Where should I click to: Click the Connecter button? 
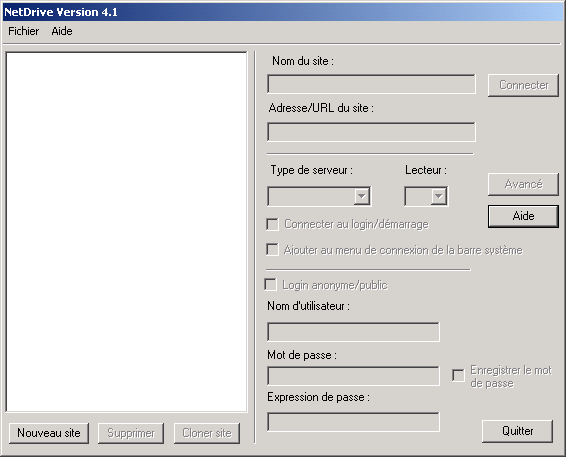(523, 85)
